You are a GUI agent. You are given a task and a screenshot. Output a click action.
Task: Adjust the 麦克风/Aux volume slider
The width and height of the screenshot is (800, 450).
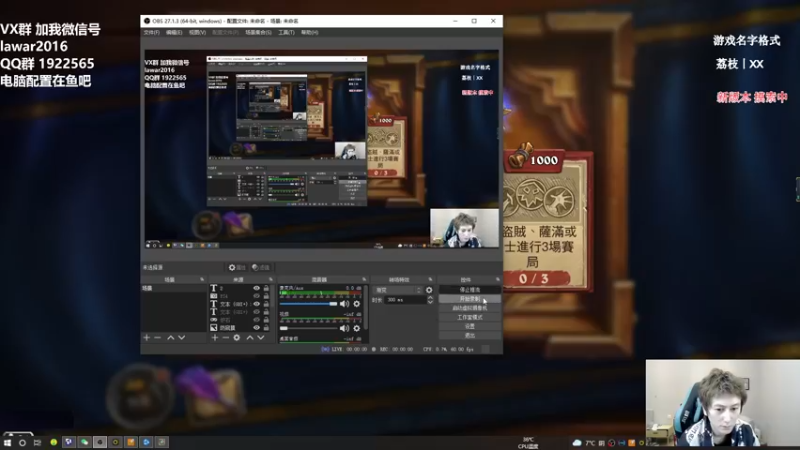[x=308, y=304]
